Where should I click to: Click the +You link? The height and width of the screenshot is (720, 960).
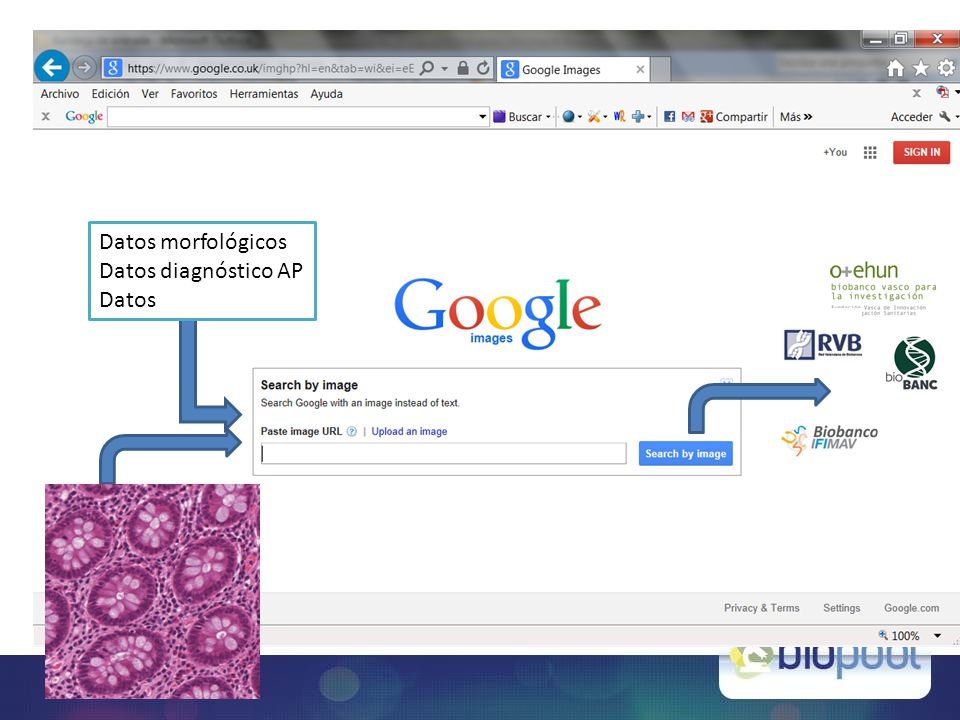pos(835,152)
